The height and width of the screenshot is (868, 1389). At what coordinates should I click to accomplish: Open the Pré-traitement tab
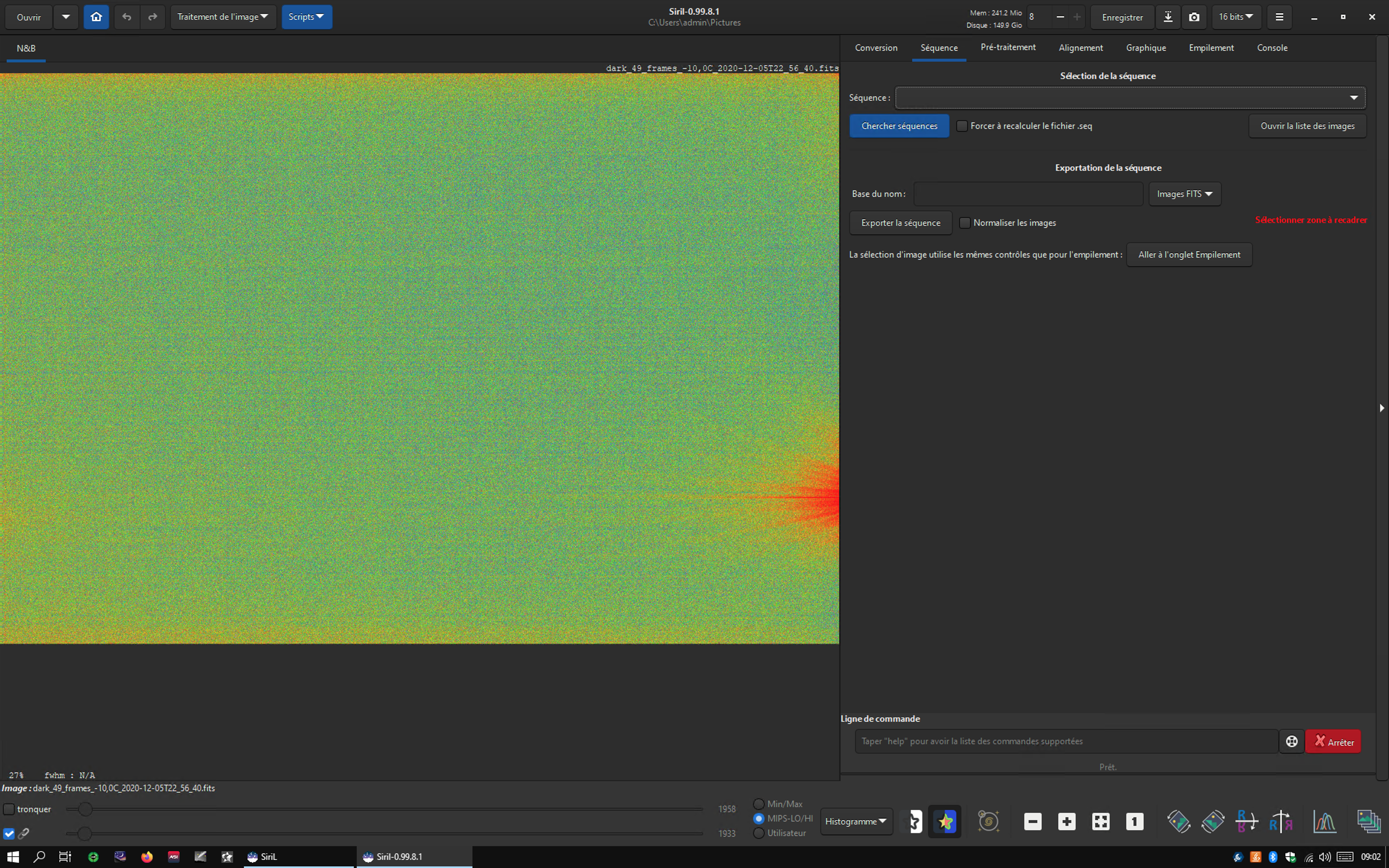(1008, 48)
